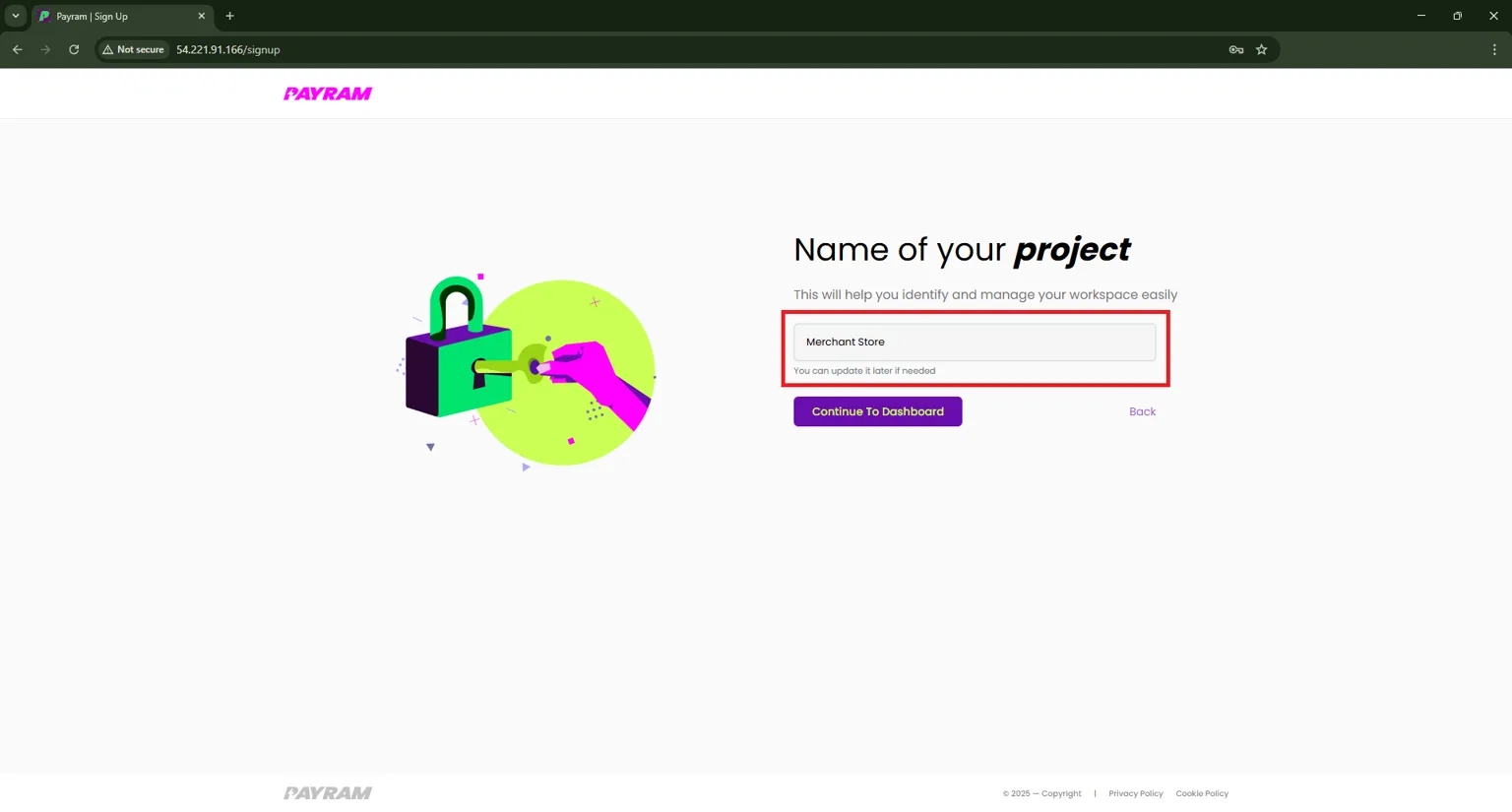Expand the tab search dropdown
Screen dimensions: 1512x812
(x=16, y=16)
